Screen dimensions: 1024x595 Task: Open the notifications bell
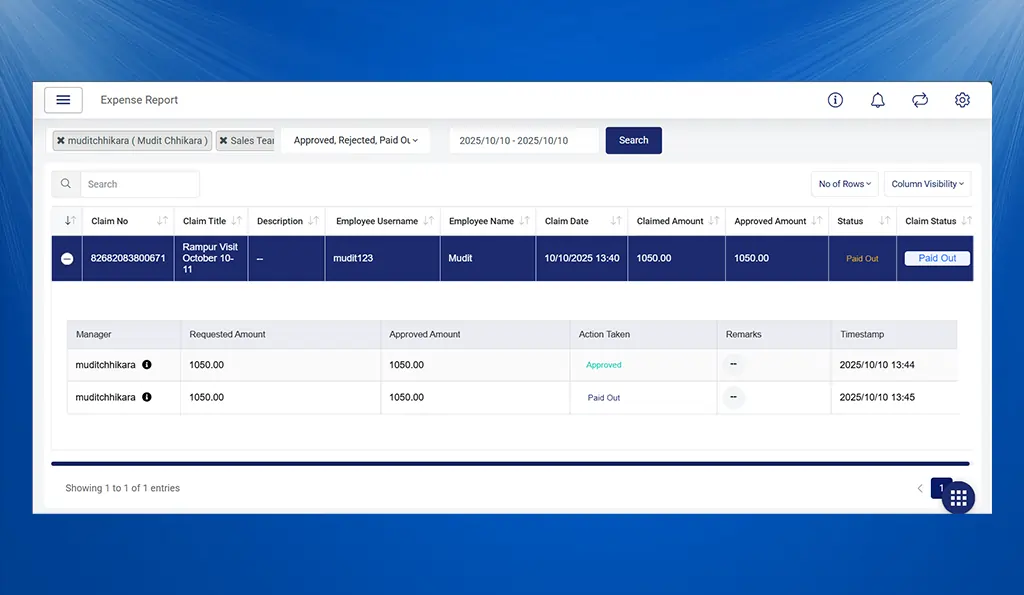[x=877, y=100]
